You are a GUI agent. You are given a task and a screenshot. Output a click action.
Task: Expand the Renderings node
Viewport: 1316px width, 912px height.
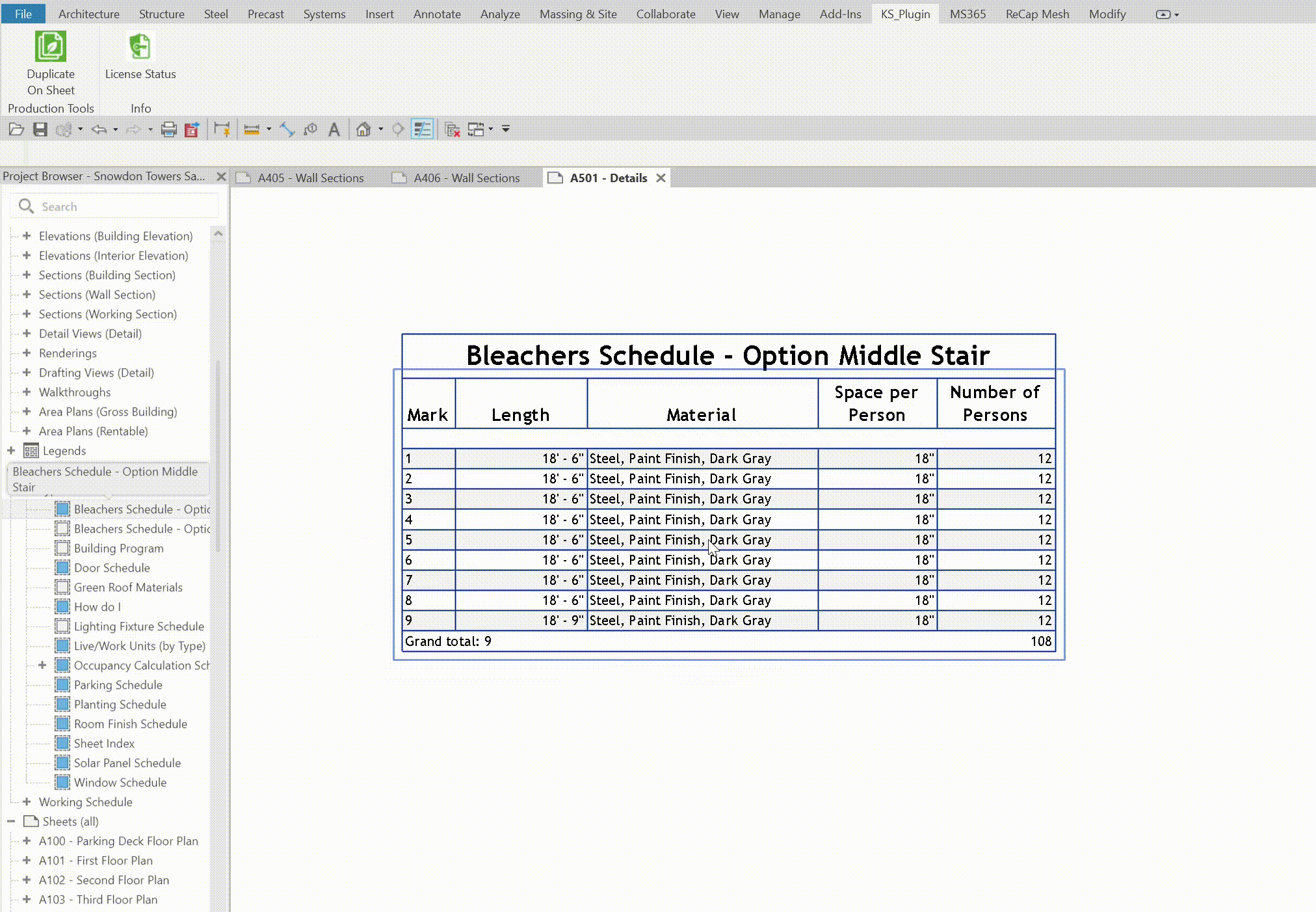27,353
